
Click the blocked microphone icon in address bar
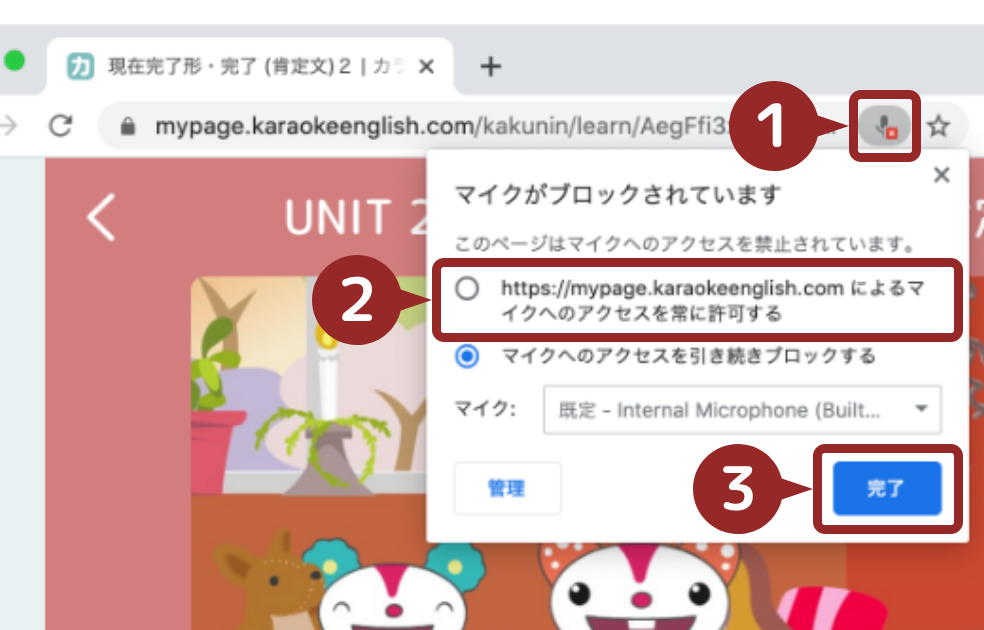point(884,125)
